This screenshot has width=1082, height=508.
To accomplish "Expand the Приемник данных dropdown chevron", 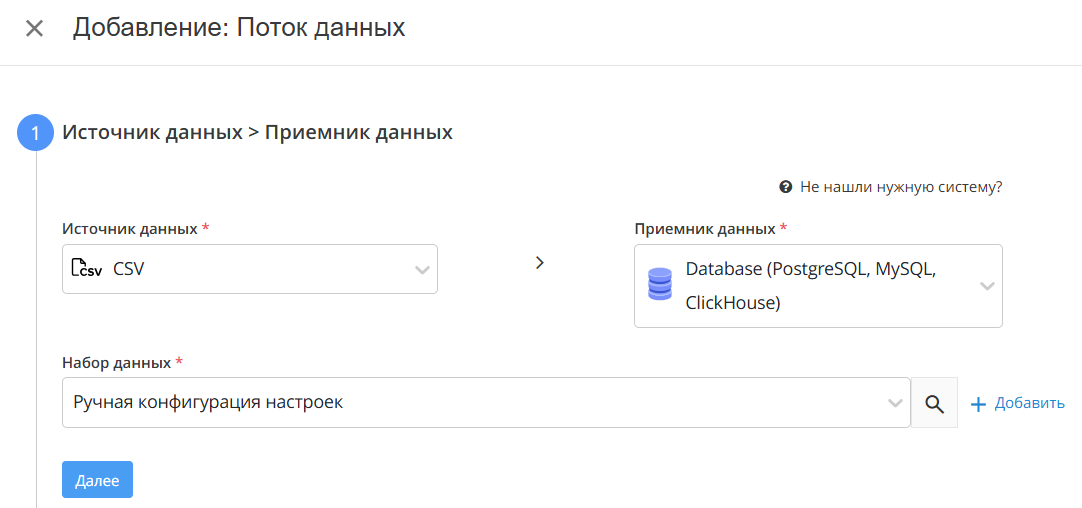I will 987,286.
